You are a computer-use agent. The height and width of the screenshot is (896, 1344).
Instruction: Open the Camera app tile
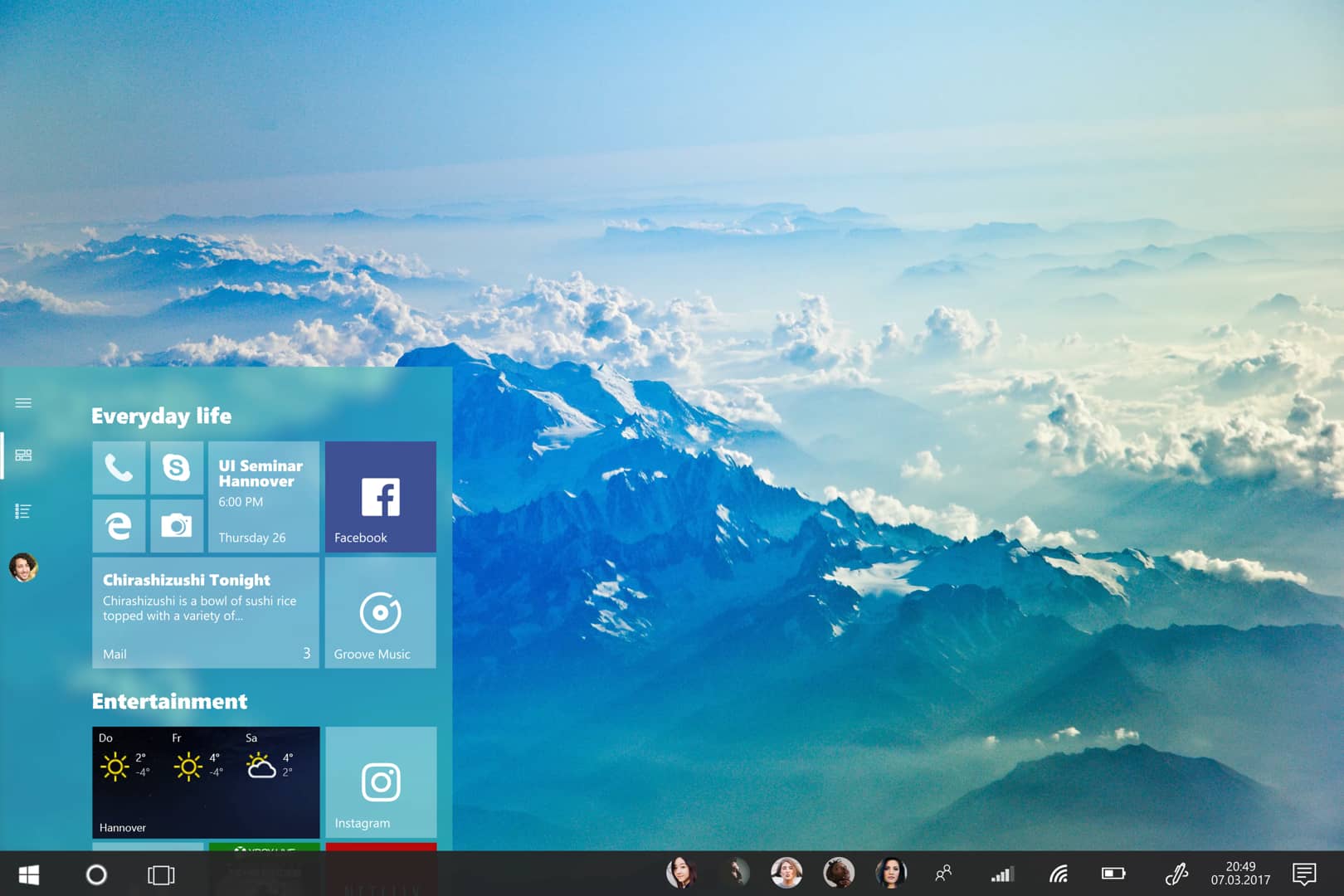(x=177, y=526)
